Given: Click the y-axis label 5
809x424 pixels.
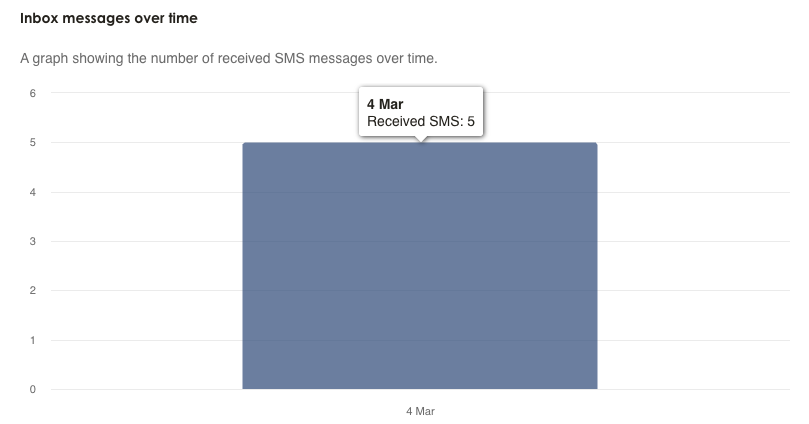Looking at the screenshot, I should (33, 142).
